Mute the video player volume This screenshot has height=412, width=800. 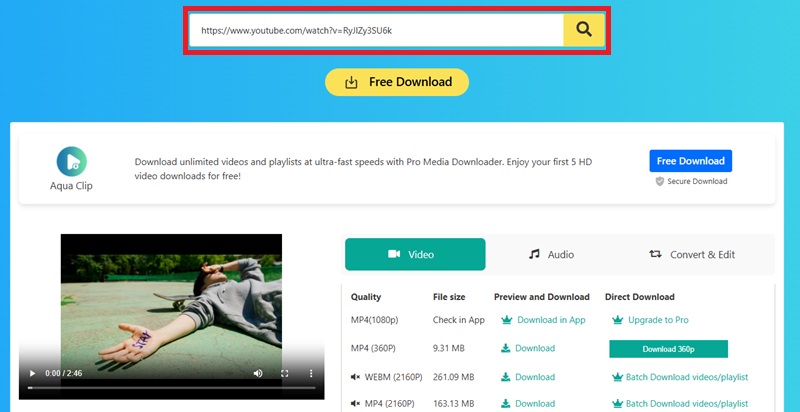[x=259, y=373]
